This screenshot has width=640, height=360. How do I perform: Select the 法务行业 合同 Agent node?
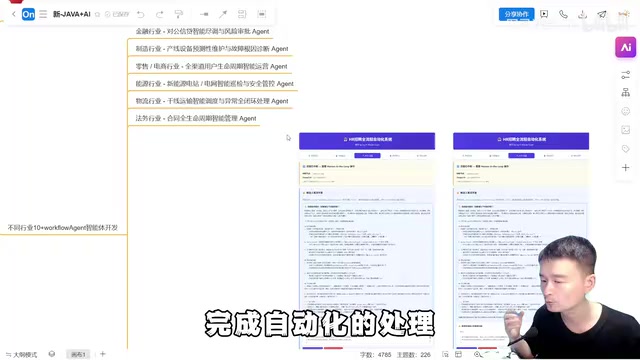[196, 118]
